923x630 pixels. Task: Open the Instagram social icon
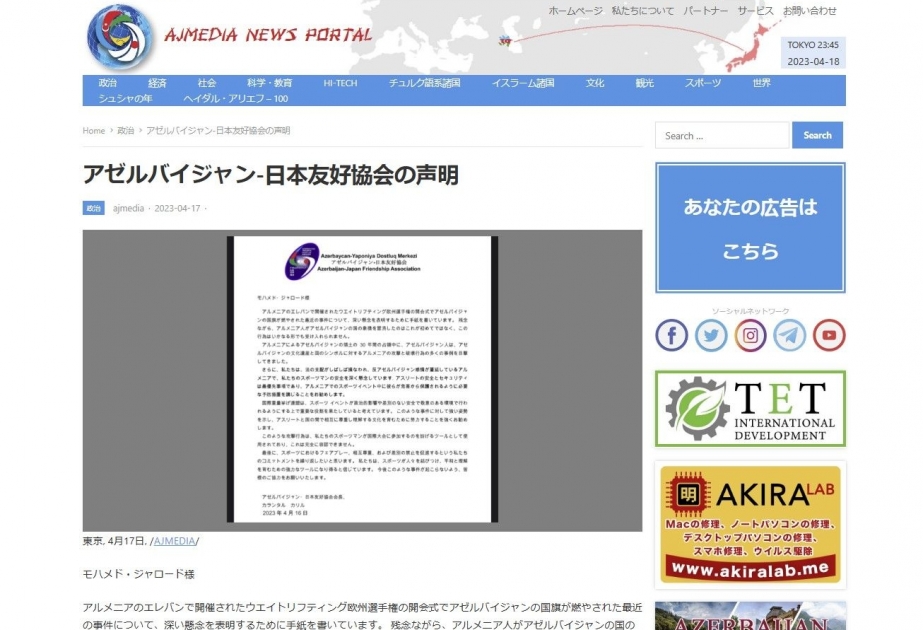coord(751,335)
